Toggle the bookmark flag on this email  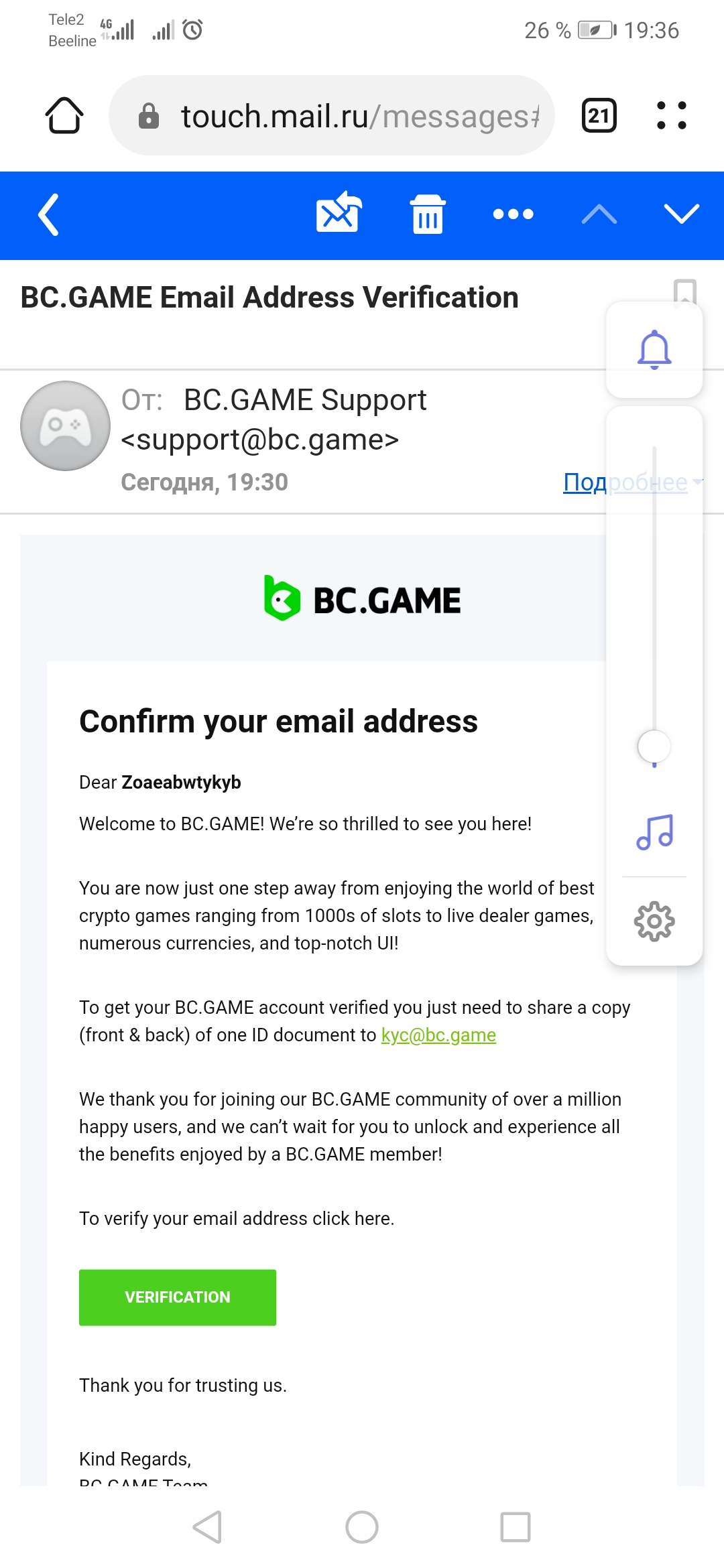pyautogui.click(x=684, y=290)
